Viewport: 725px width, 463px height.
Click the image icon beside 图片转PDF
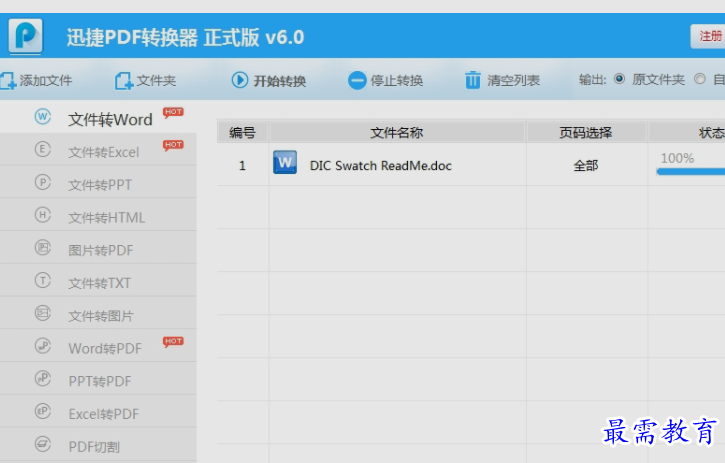click(x=43, y=247)
